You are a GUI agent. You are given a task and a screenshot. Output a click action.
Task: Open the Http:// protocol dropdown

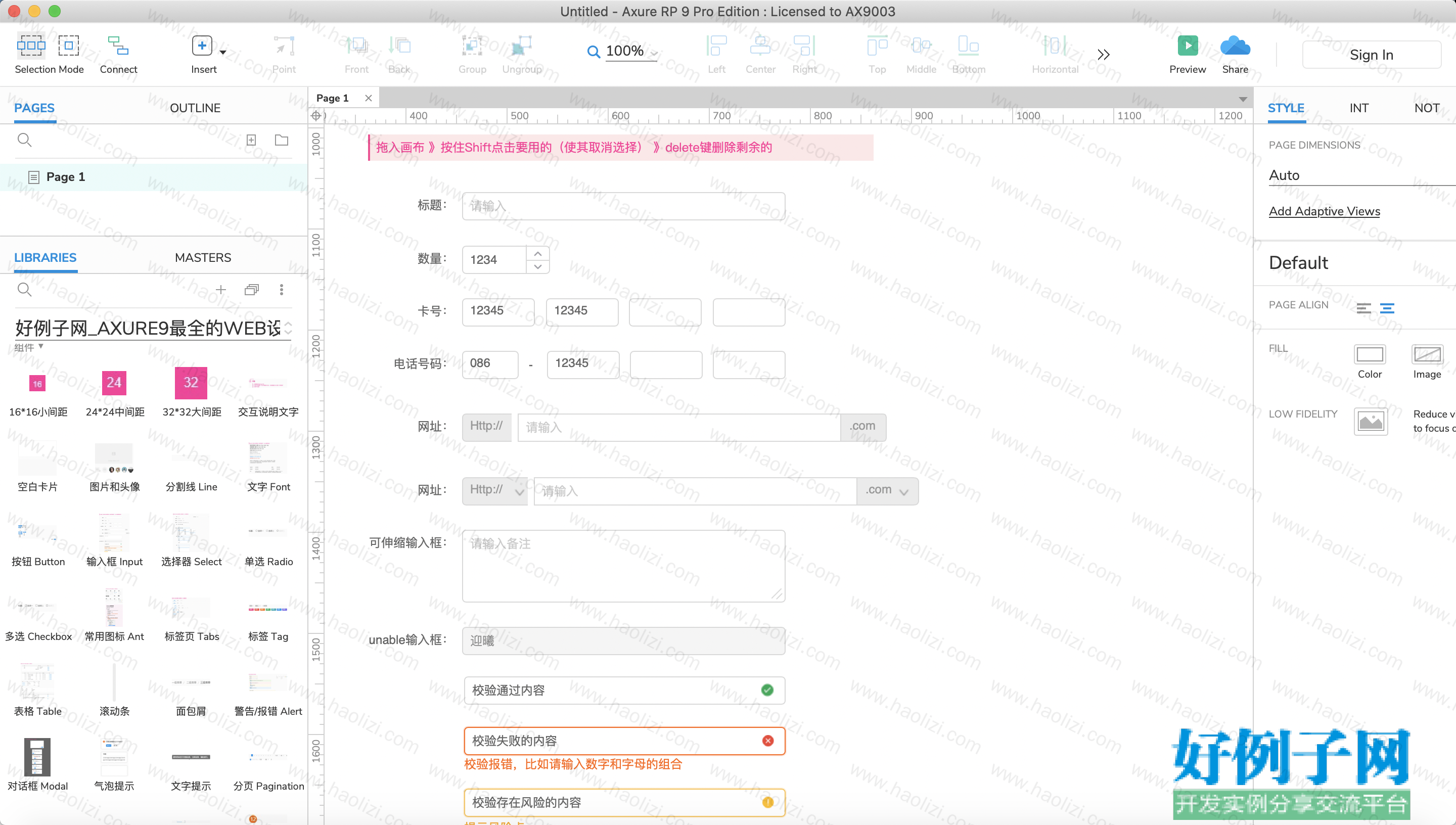[x=495, y=491]
